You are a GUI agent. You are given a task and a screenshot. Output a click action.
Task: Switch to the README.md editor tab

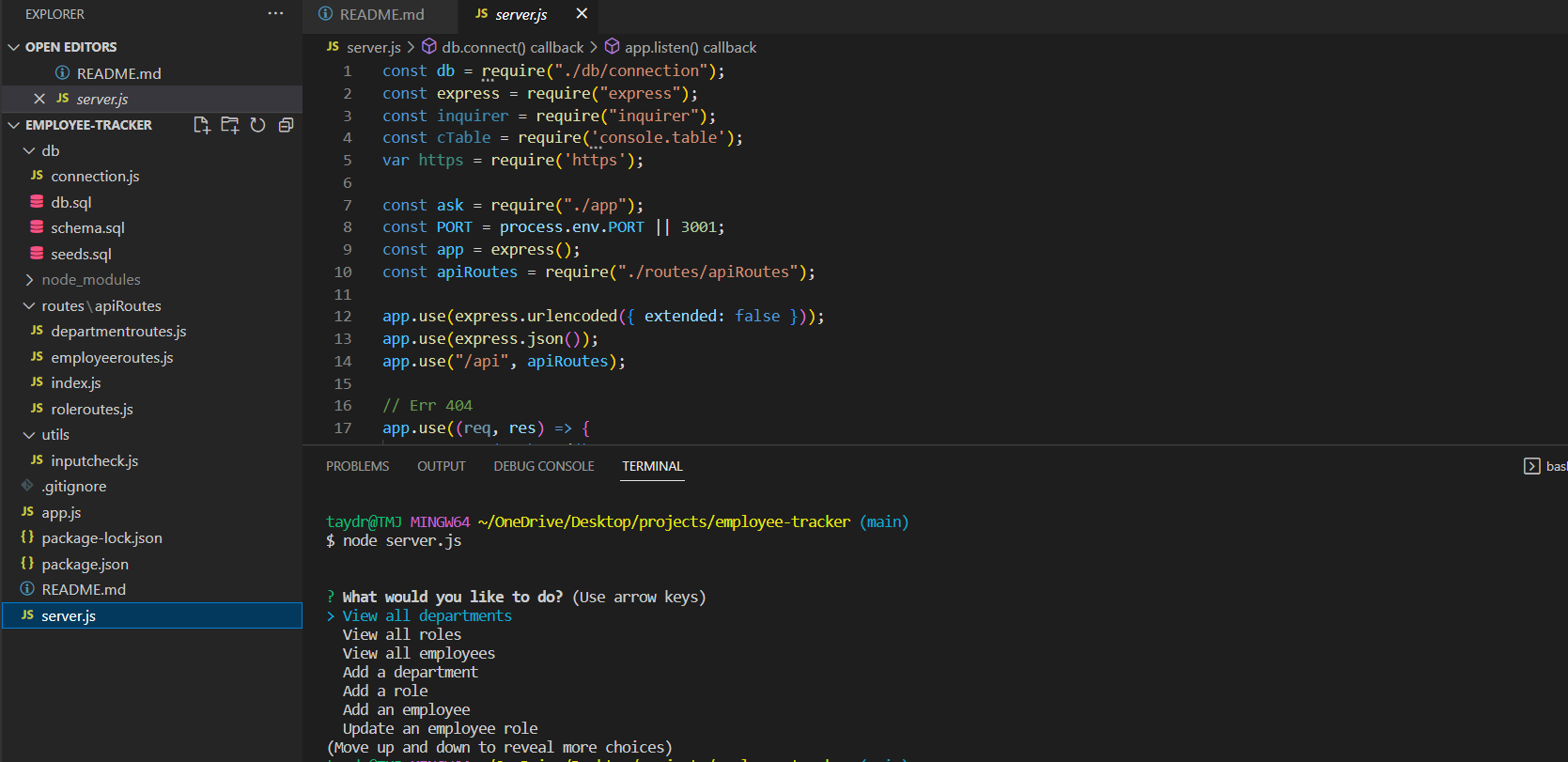[380, 14]
